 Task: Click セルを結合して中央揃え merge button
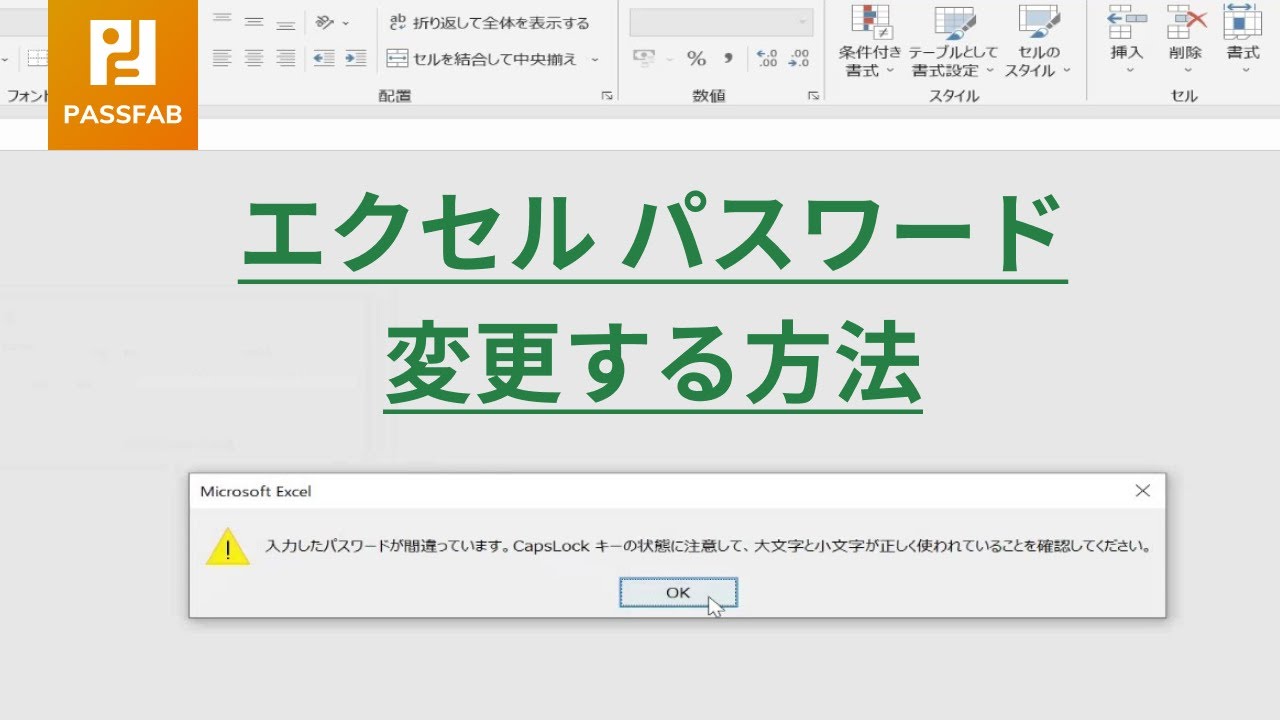pyautogui.click(x=482, y=59)
